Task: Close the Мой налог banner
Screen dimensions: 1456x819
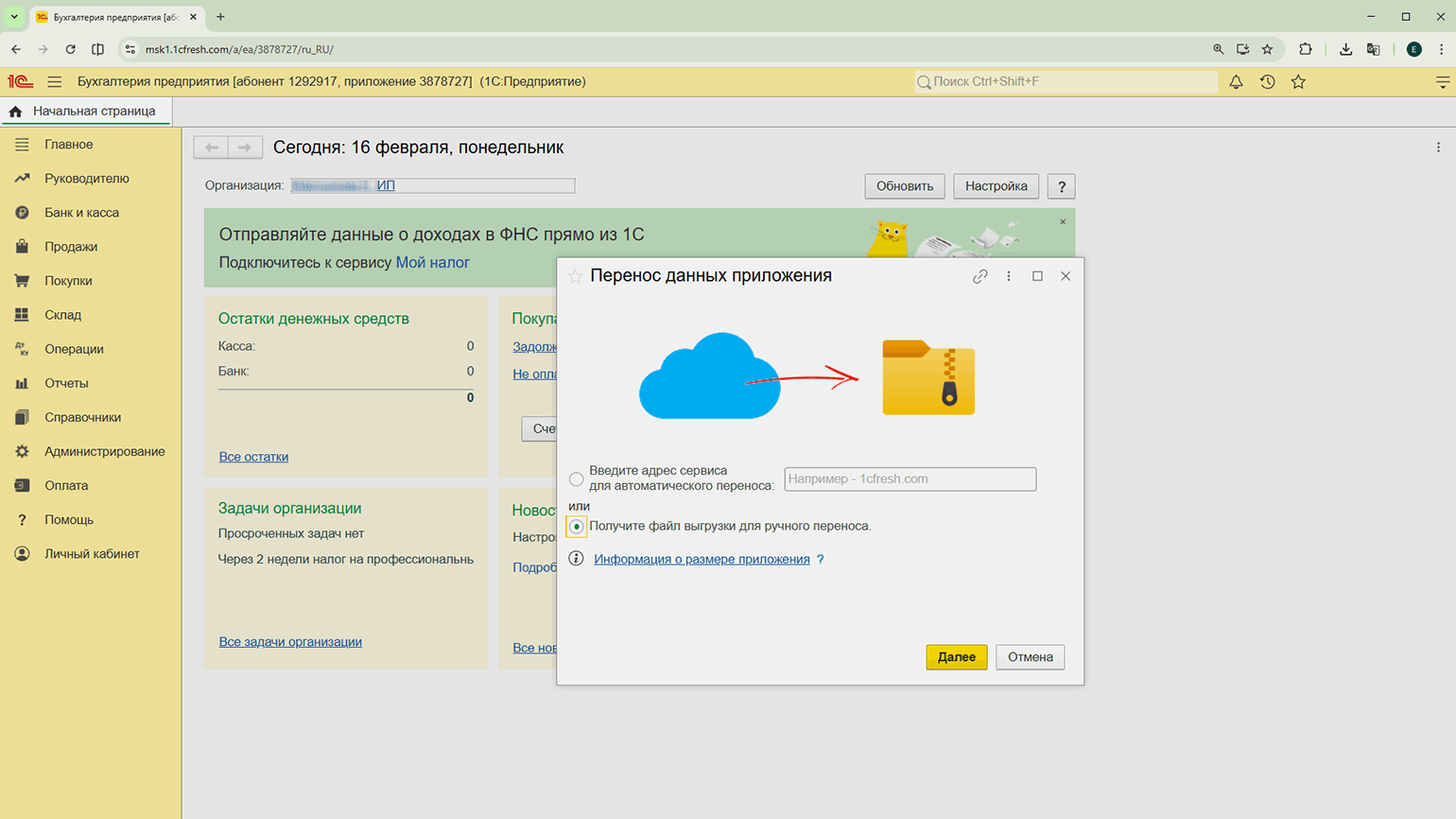Action: click(1063, 222)
